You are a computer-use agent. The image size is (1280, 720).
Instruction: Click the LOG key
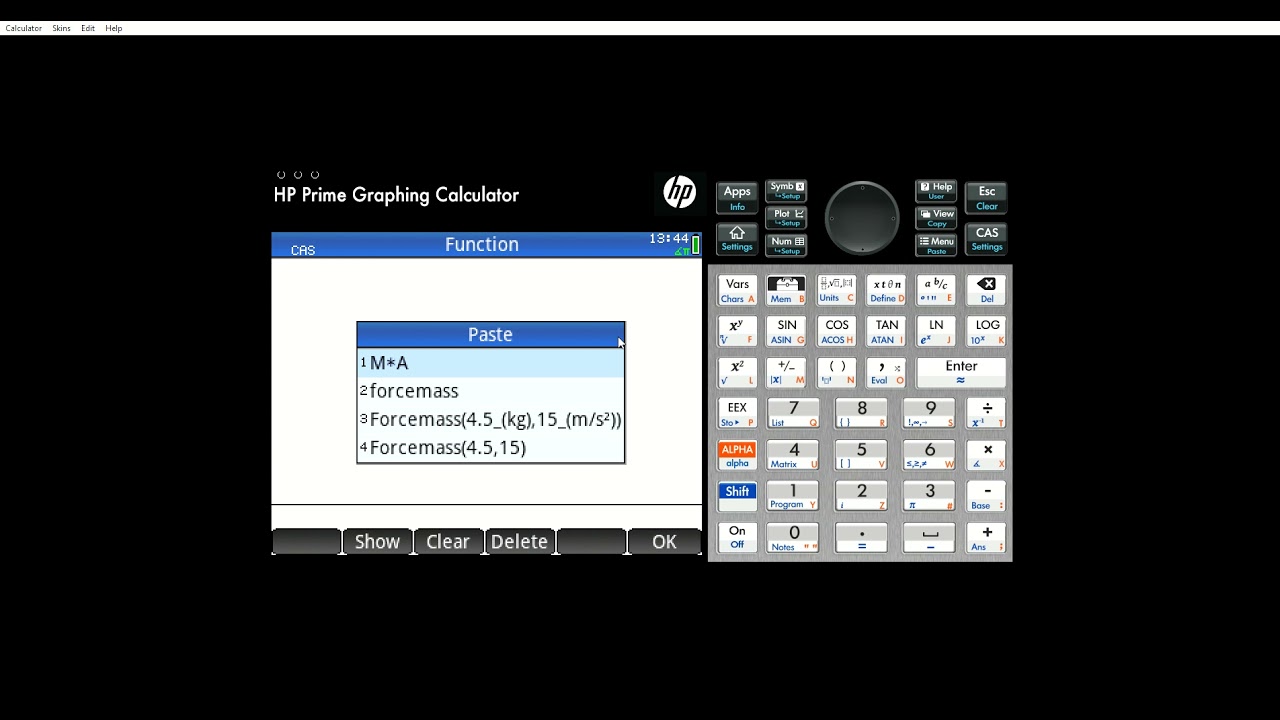[986, 331]
